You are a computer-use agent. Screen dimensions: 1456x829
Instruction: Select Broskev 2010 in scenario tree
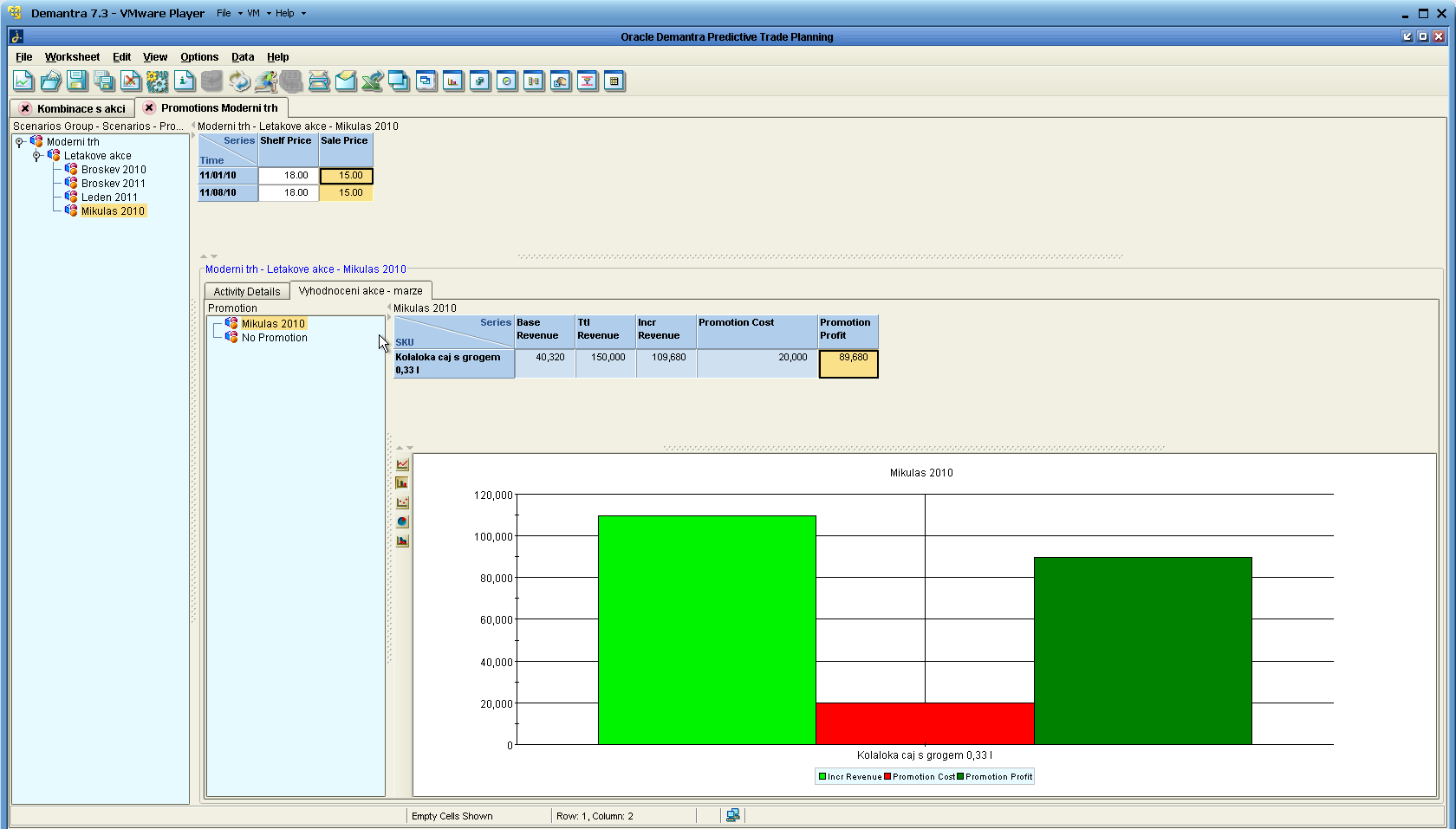click(x=114, y=170)
